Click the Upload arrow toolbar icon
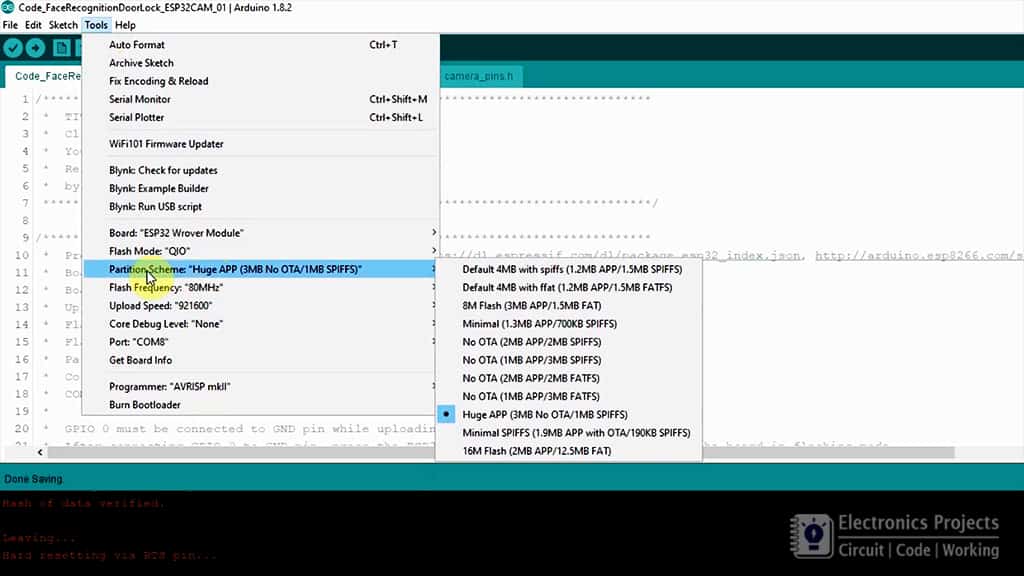 (x=35, y=48)
